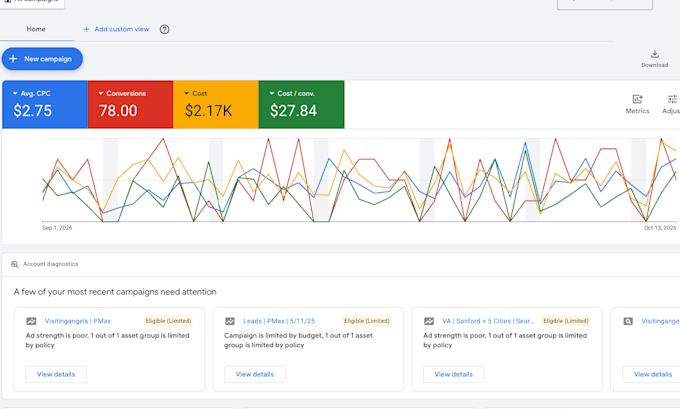This screenshot has width=680, height=409.
Task: Click the $2.75 Avg. CPC value
Action: (33, 111)
